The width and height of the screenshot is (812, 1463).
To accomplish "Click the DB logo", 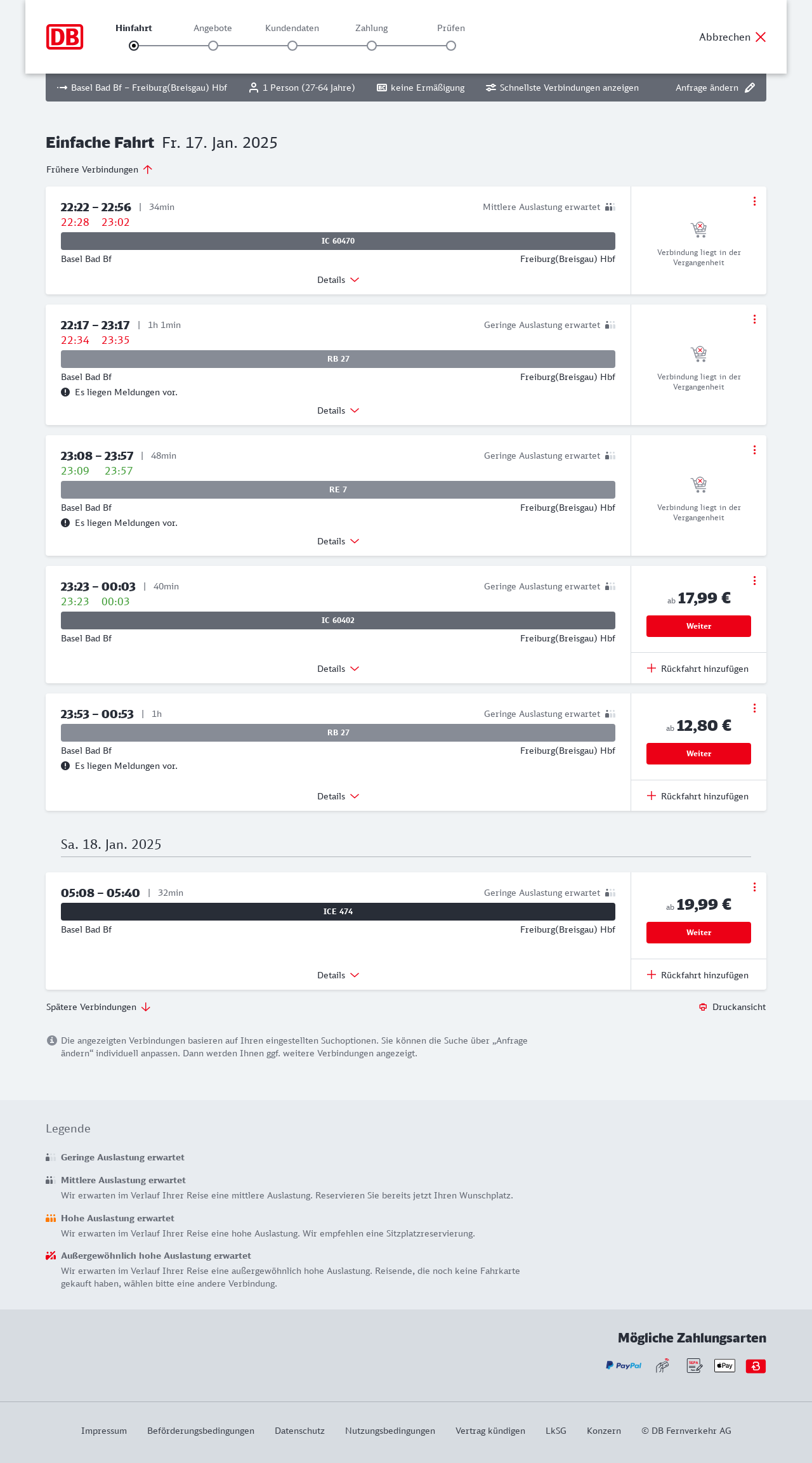I will click(65, 37).
